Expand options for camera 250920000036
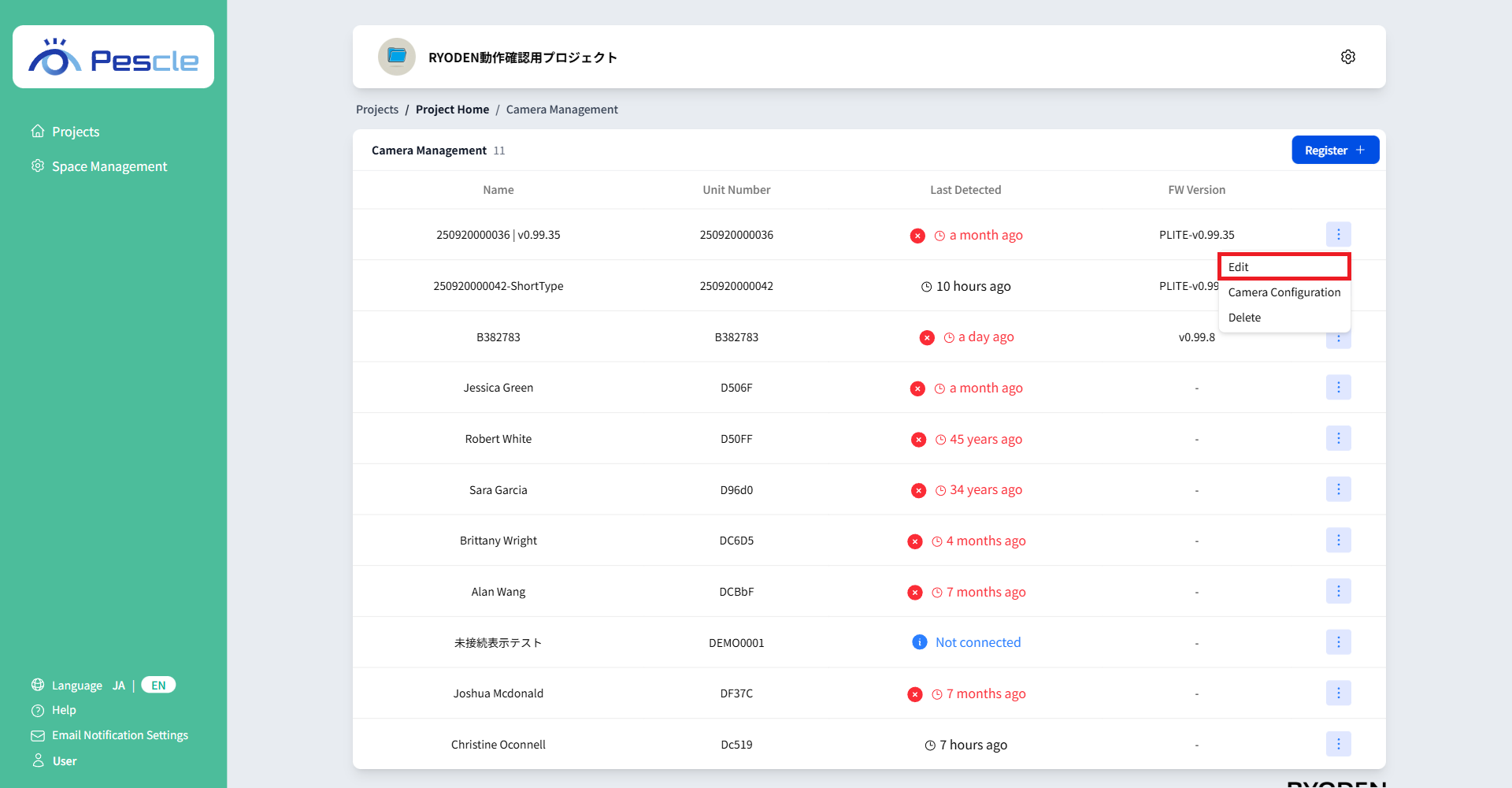 [1338, 234]
